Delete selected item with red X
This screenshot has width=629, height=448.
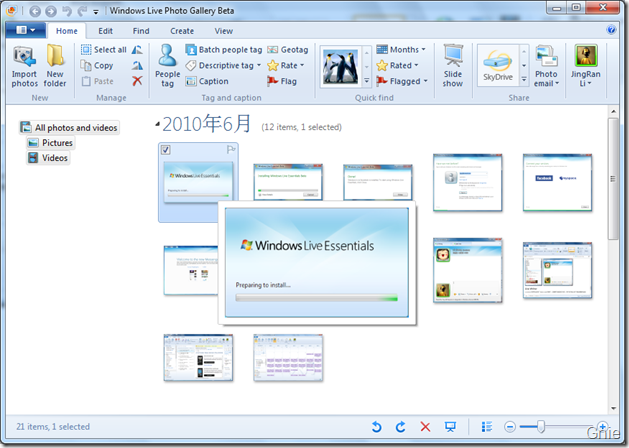(137, 81)
